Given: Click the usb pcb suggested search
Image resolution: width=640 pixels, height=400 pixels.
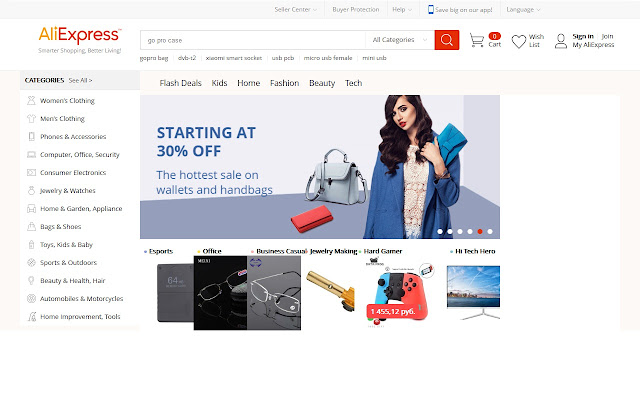Looking at the screenshot, I should point(283,58).
